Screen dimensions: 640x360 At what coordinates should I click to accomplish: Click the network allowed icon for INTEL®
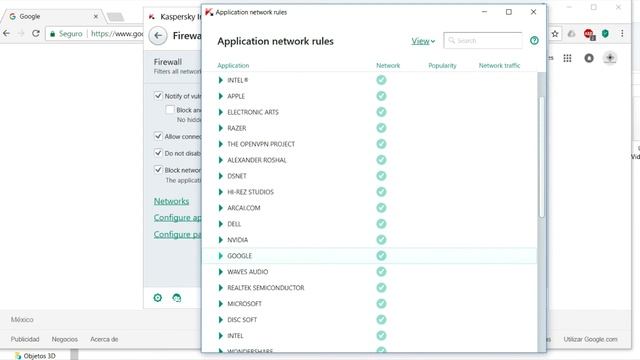(381, 80)
